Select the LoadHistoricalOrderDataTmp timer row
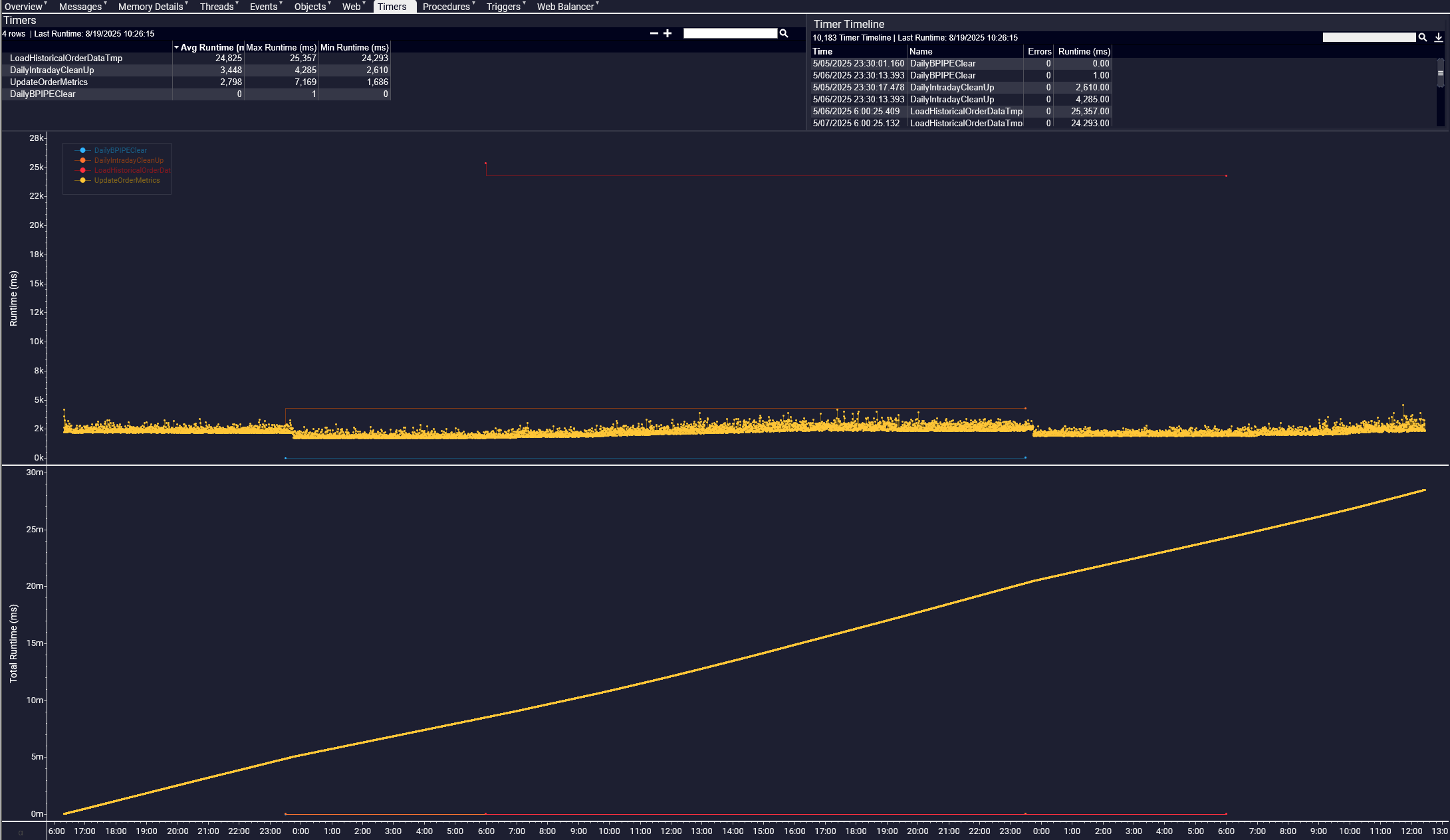Image resolution: width=1450 pixels, height=840 pixels. [66, 58]
